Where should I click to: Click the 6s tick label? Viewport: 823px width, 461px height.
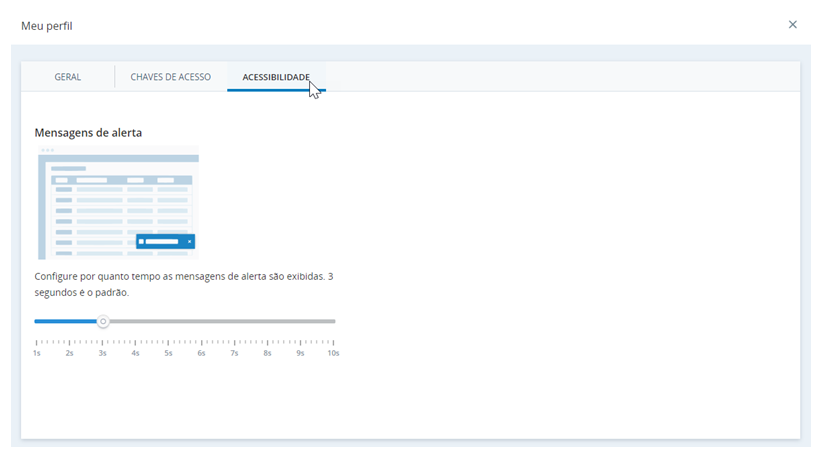pyautogui.click(x=201, y=353)
